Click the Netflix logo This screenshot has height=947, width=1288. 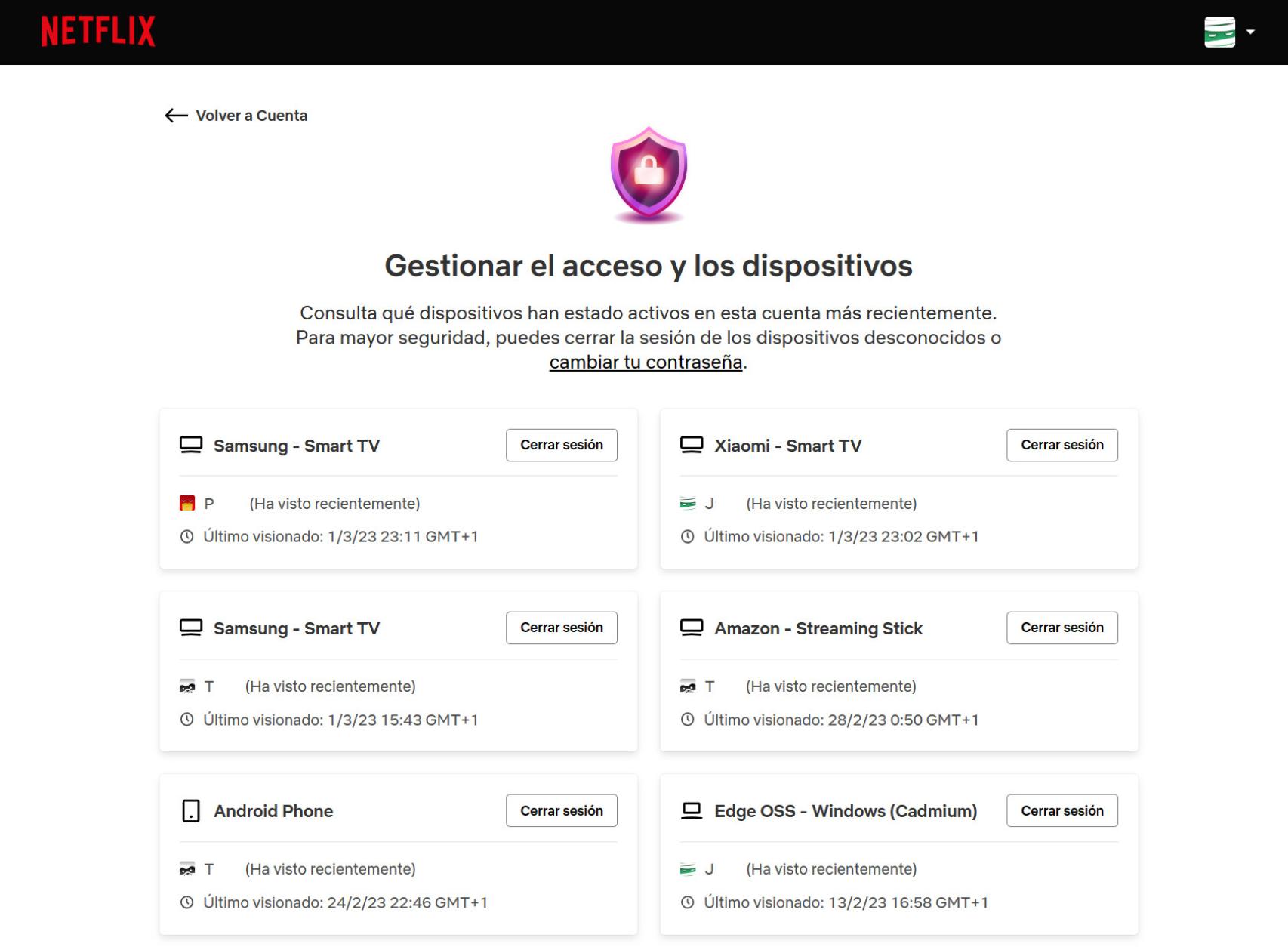[98, 32]
